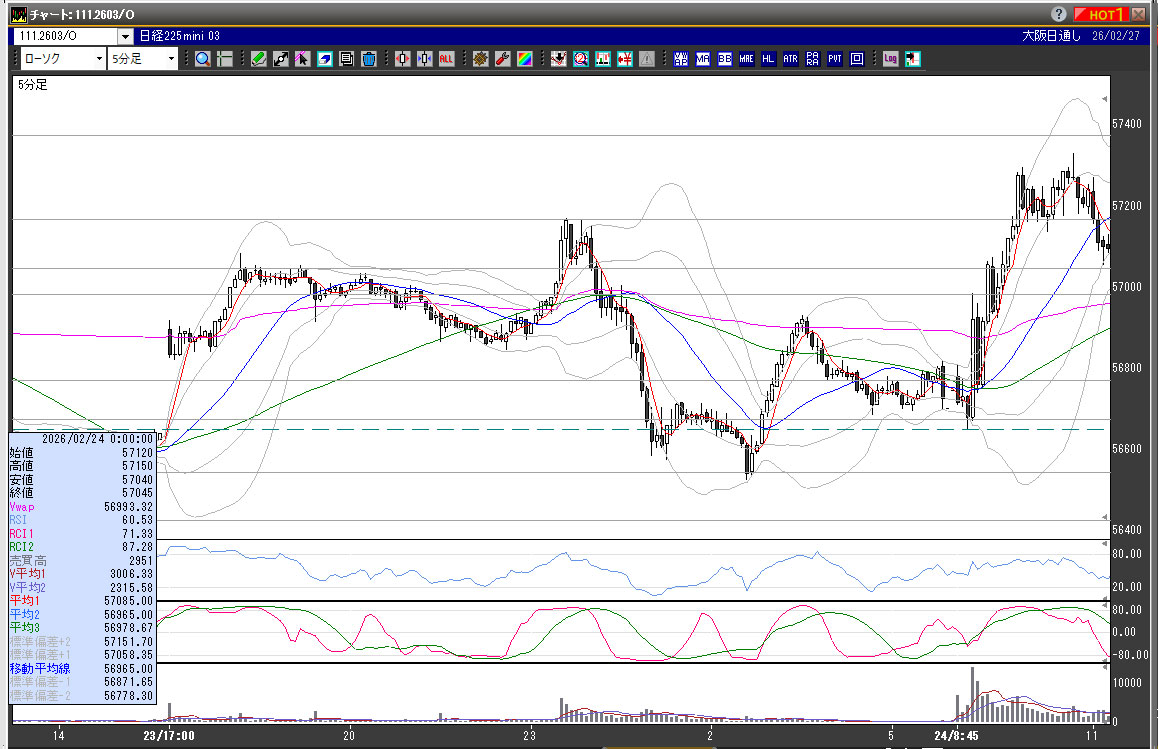
Task: Click the trash bin delete icon
Action: pyautogui.click(x=369, y=59)
